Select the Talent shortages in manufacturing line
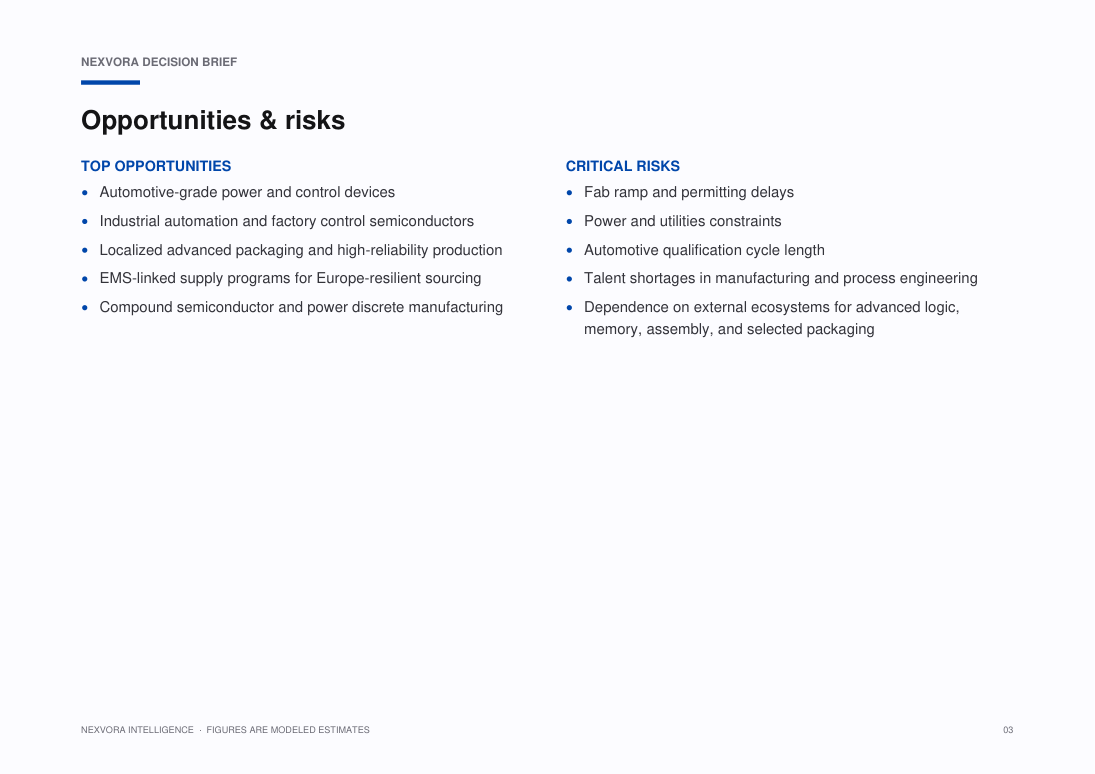 781,278
